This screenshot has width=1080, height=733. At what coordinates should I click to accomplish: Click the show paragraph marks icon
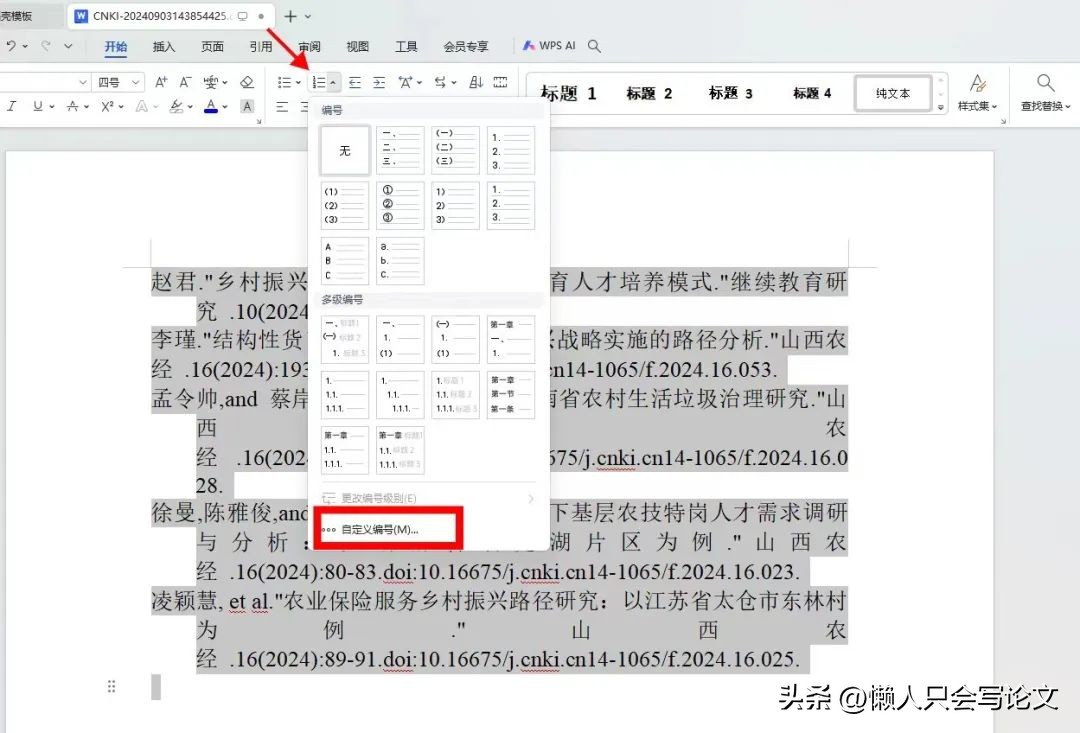(501, 82)
